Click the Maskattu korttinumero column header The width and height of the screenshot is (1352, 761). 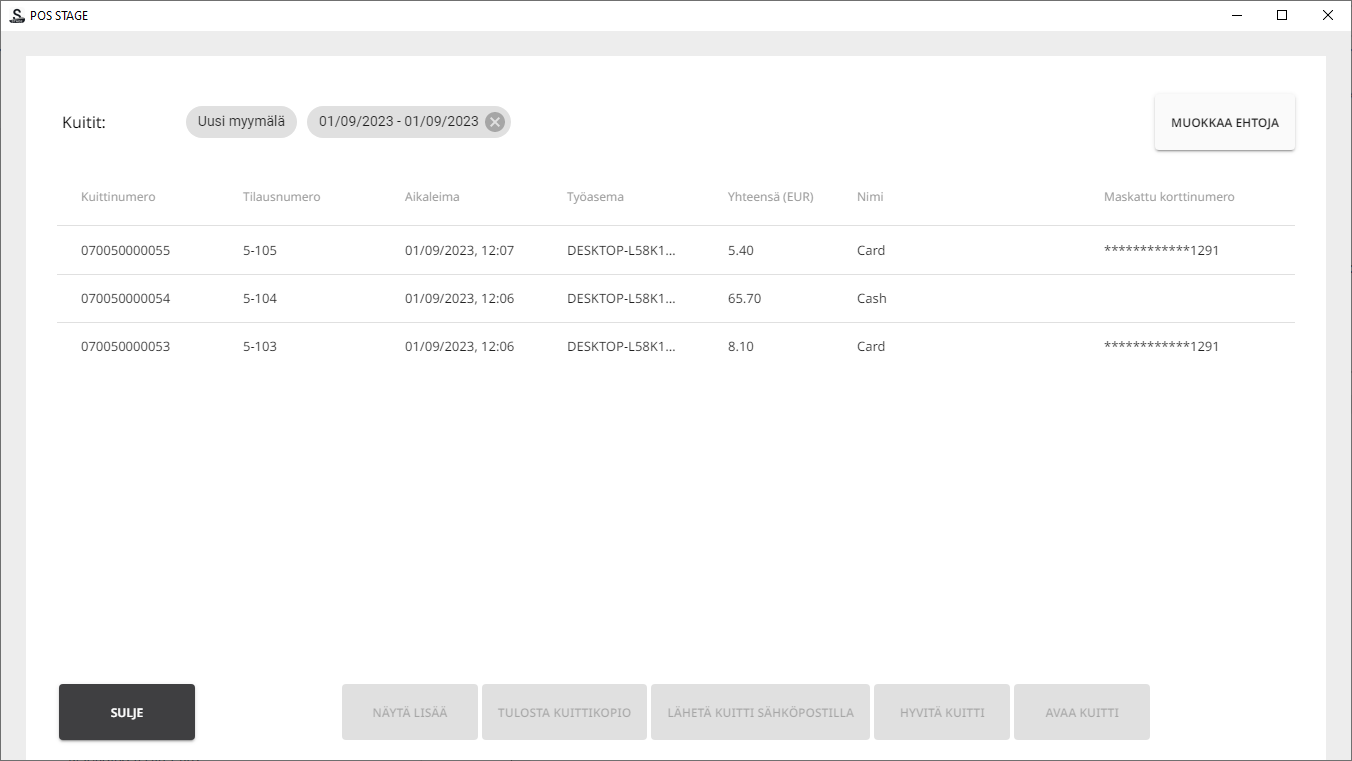pos(1168,197)
